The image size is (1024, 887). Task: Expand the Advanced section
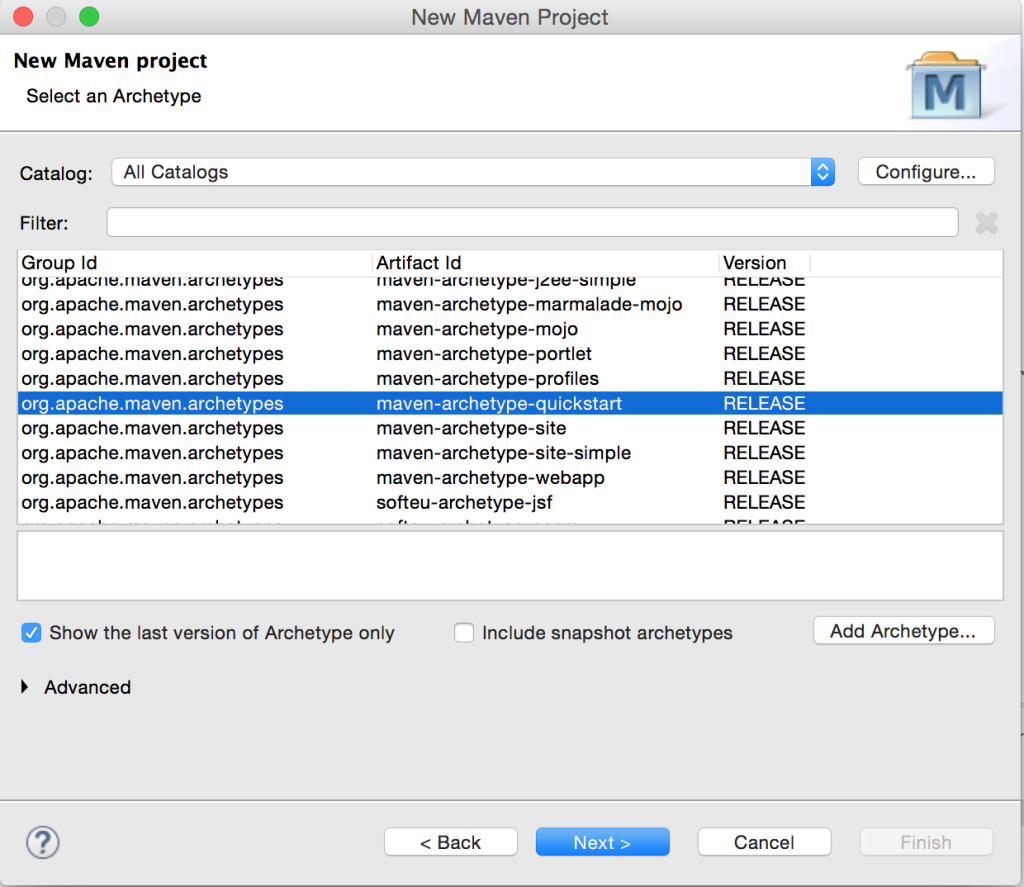click(26, 687)
